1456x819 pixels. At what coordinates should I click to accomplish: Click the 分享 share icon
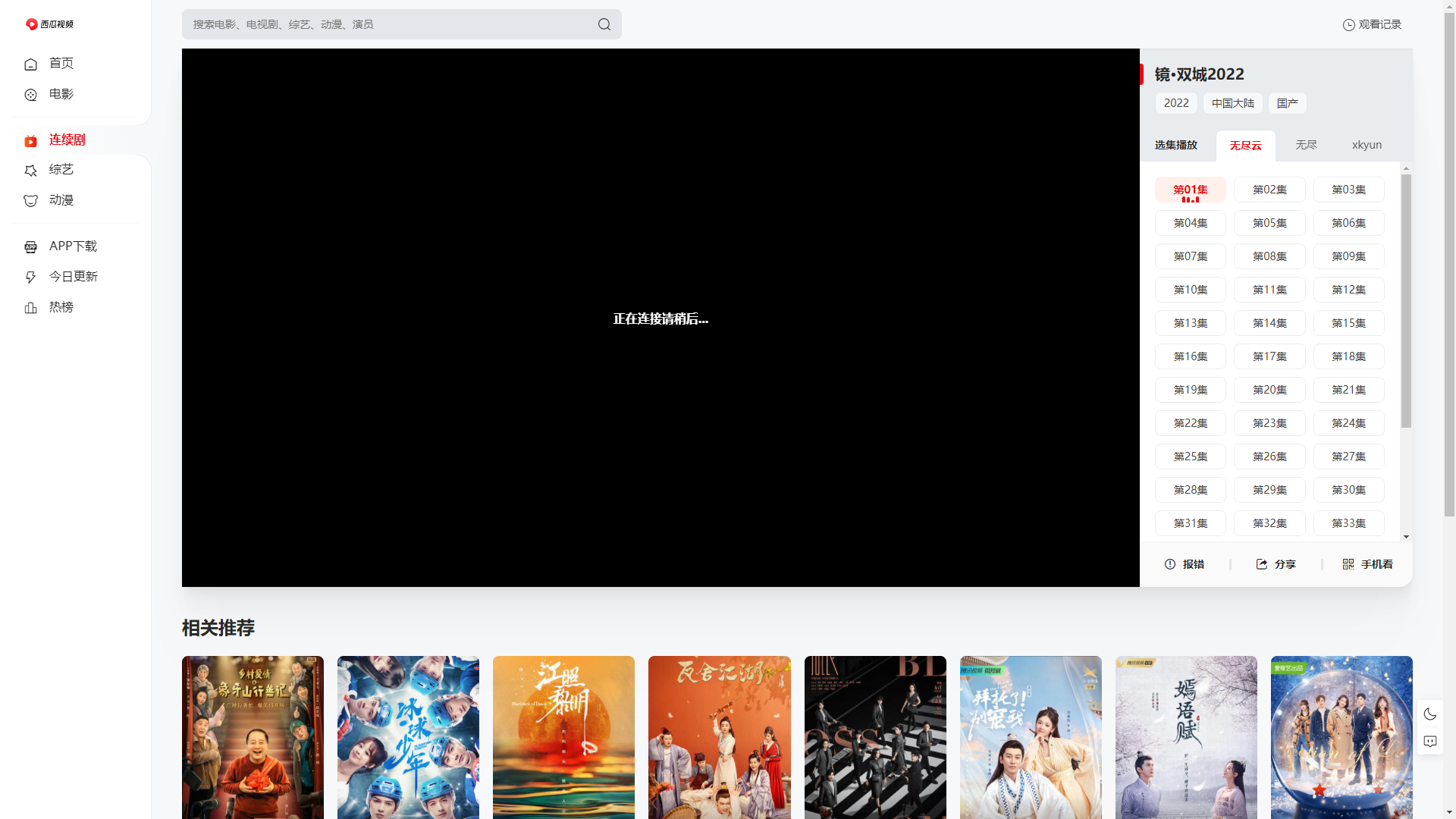pos(1262,563)
